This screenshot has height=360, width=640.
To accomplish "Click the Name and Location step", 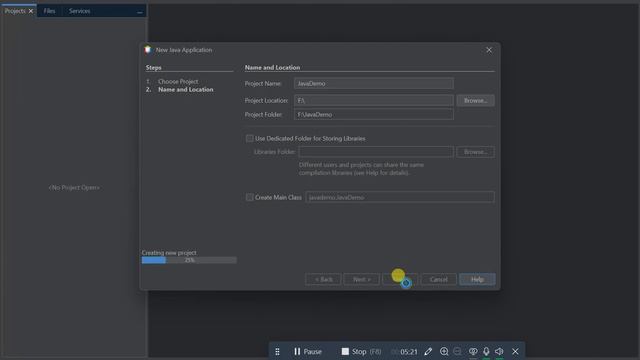I will point(186,89).
